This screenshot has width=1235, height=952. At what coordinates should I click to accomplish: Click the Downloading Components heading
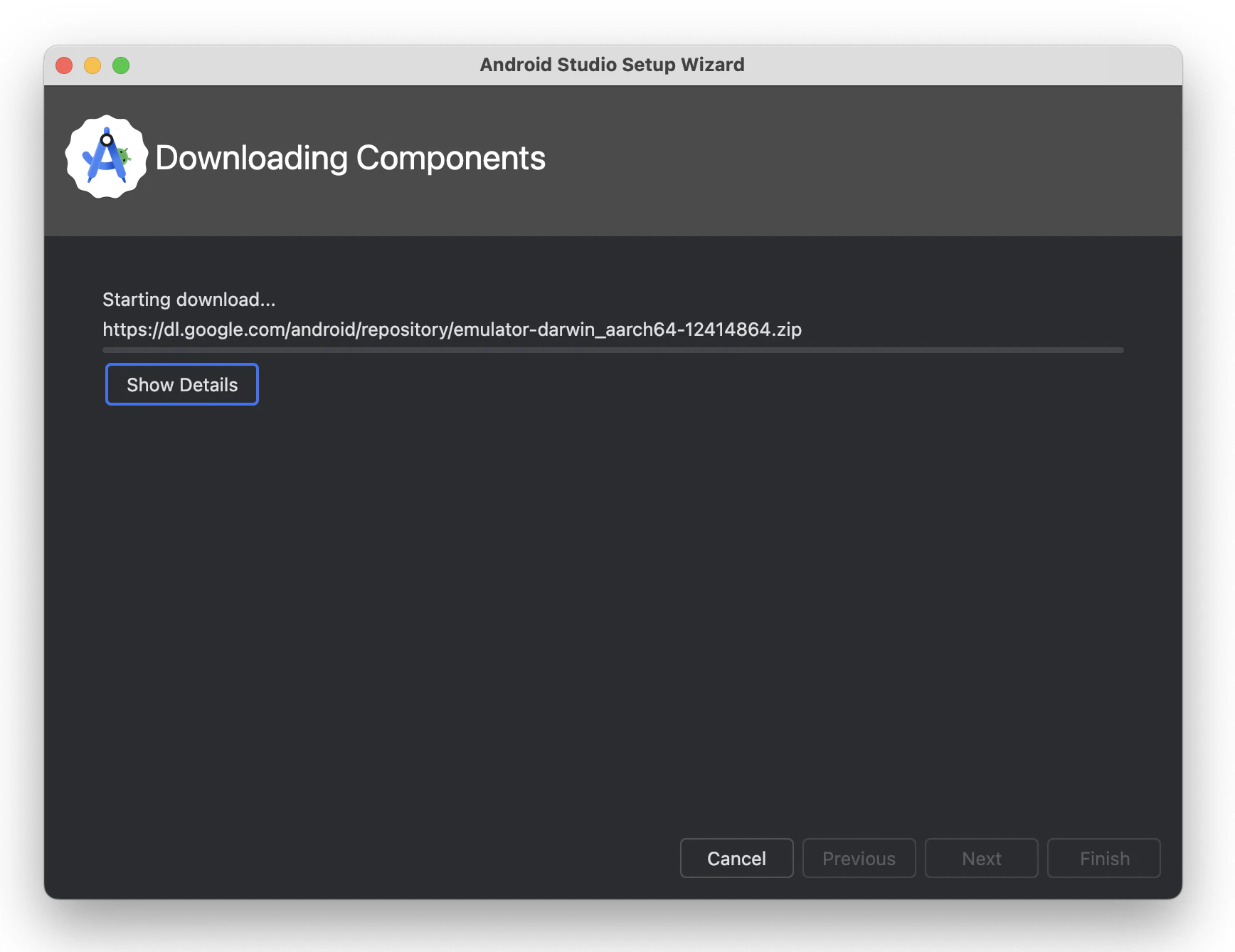point(351,158)
